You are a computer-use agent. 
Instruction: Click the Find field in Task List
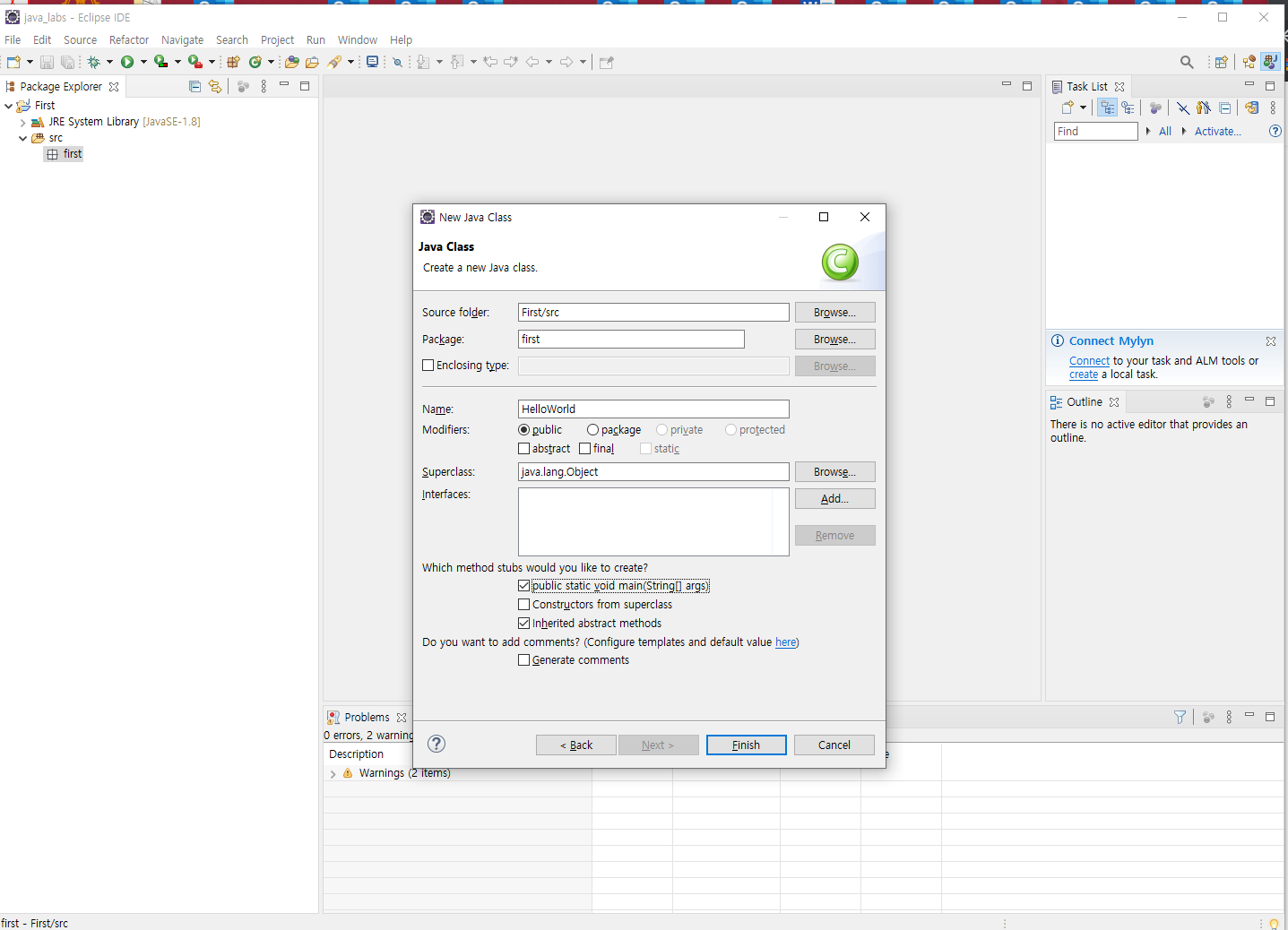pyautogui.click(x=1095, y=131)
